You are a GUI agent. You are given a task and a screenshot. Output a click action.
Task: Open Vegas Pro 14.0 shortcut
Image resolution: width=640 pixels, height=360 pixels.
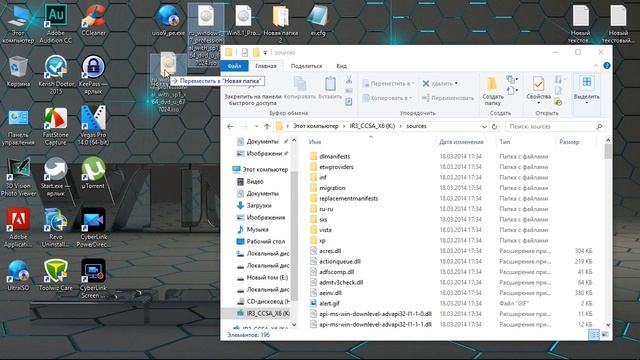pyautogui.click(x=93, y=126)
